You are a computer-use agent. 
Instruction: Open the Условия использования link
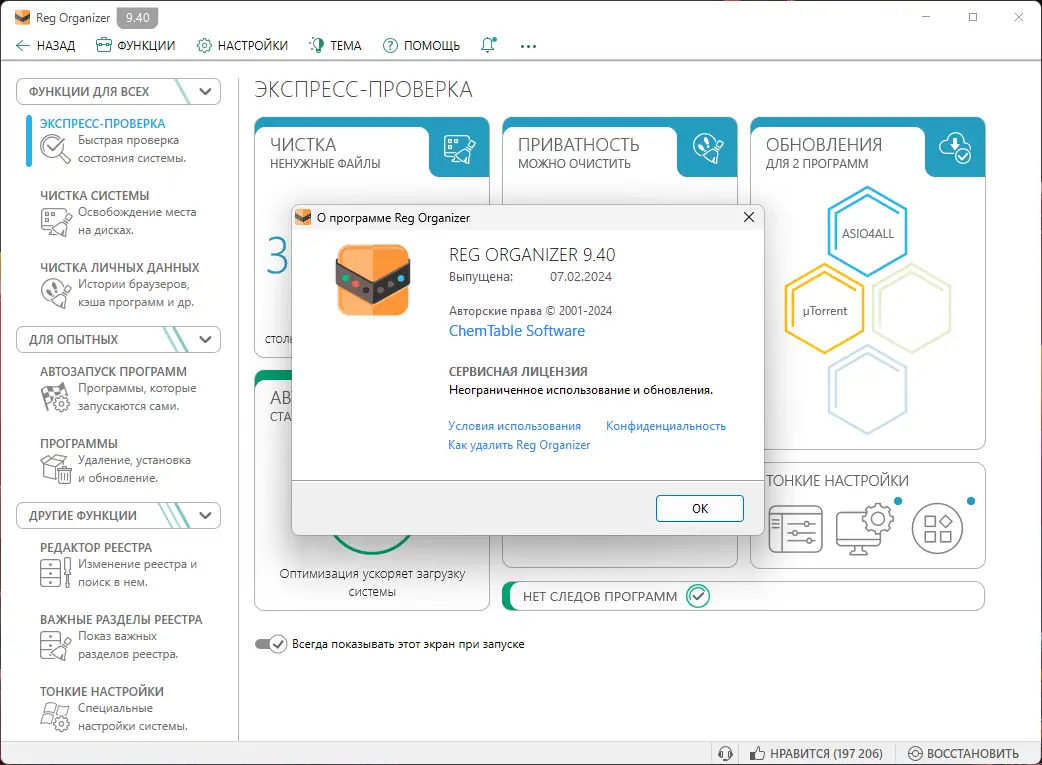point(514,426)
